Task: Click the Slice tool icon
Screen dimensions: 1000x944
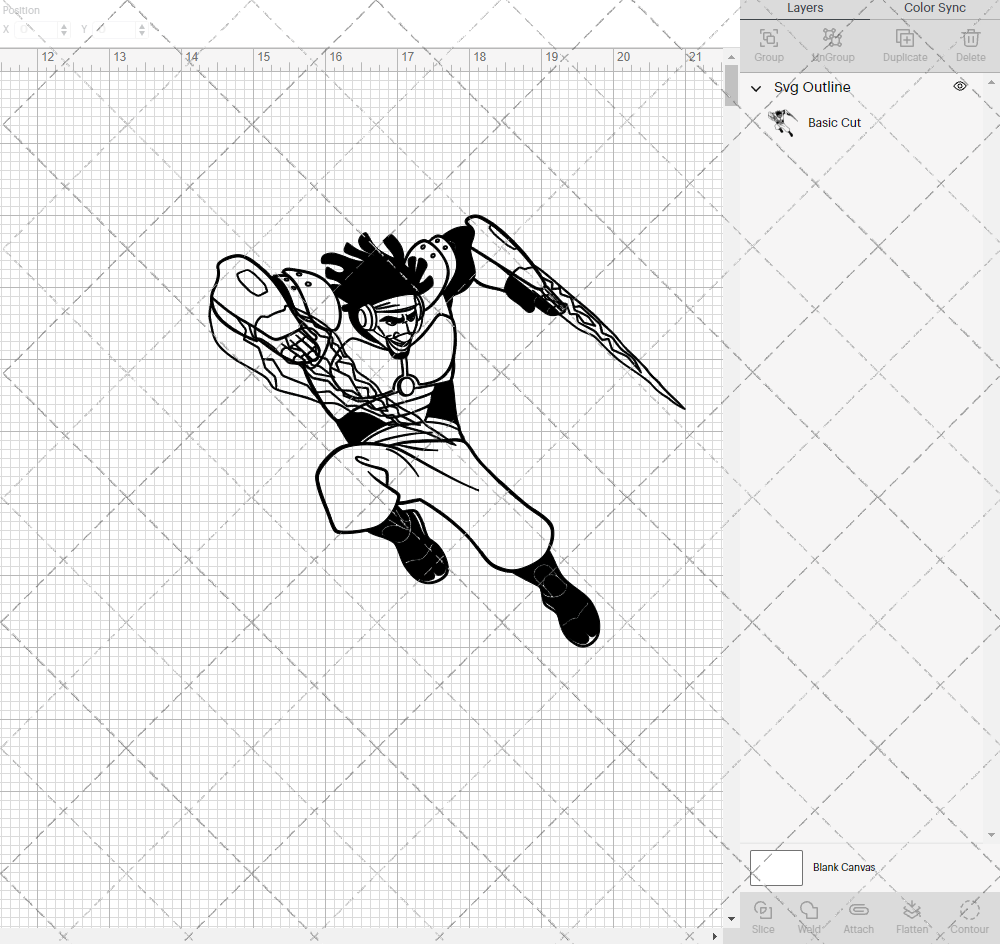Action: [763, 910]
